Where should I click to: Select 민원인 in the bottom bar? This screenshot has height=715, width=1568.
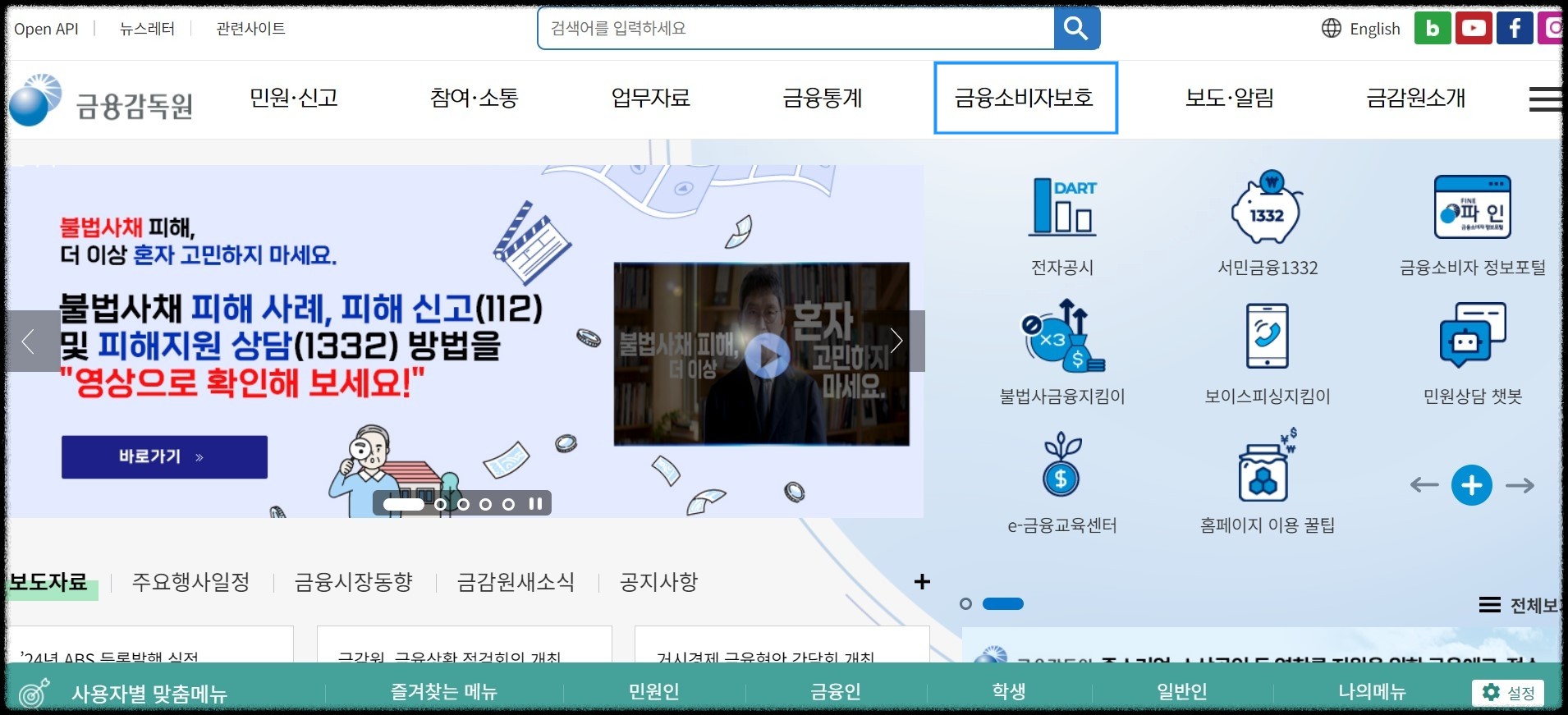click(653, 692)
